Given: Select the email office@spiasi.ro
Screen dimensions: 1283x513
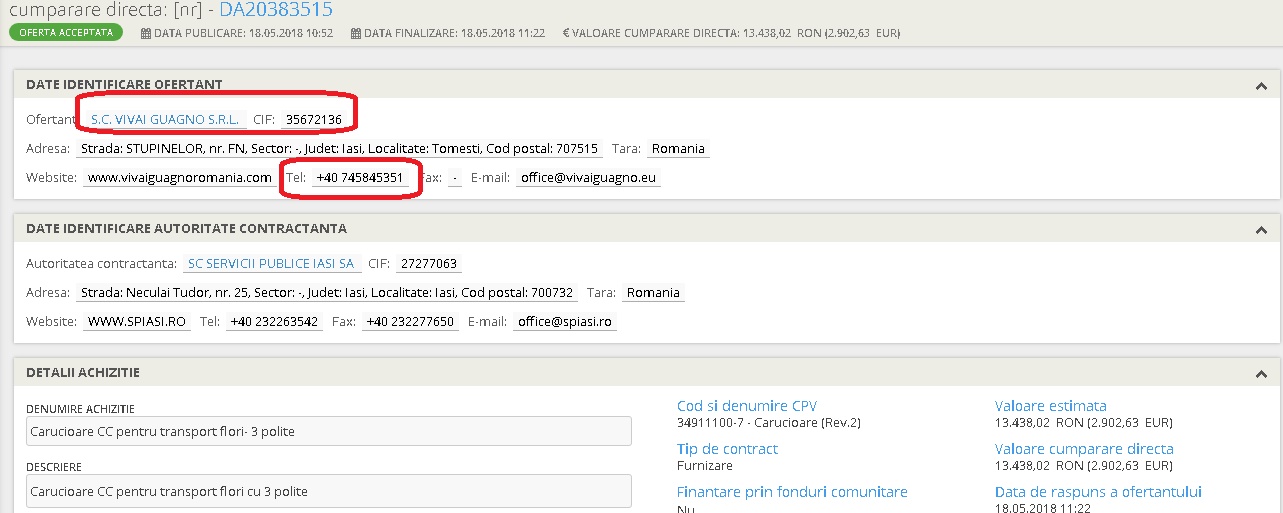Looking at the screenshot, I should point(565,322).
